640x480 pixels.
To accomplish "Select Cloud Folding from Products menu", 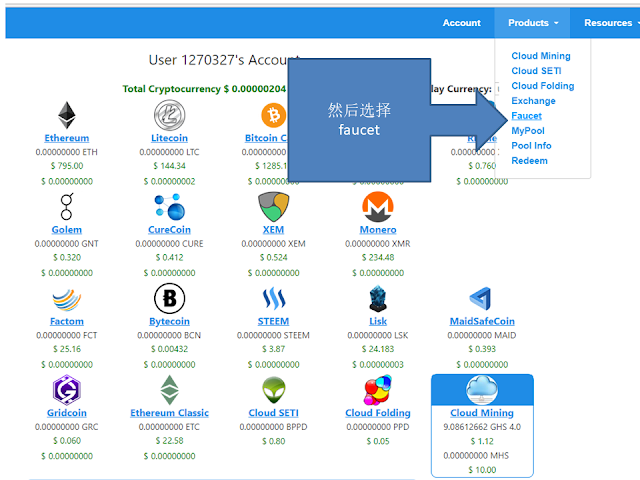I will click(542, 86).
